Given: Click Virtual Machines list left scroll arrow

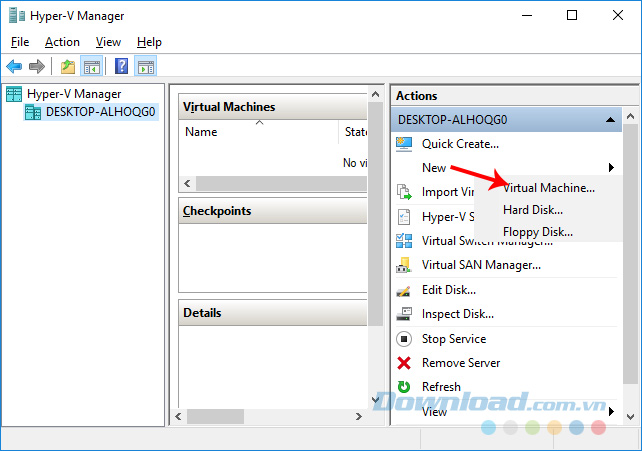Looking at the screenshot, I should point(188,183).
